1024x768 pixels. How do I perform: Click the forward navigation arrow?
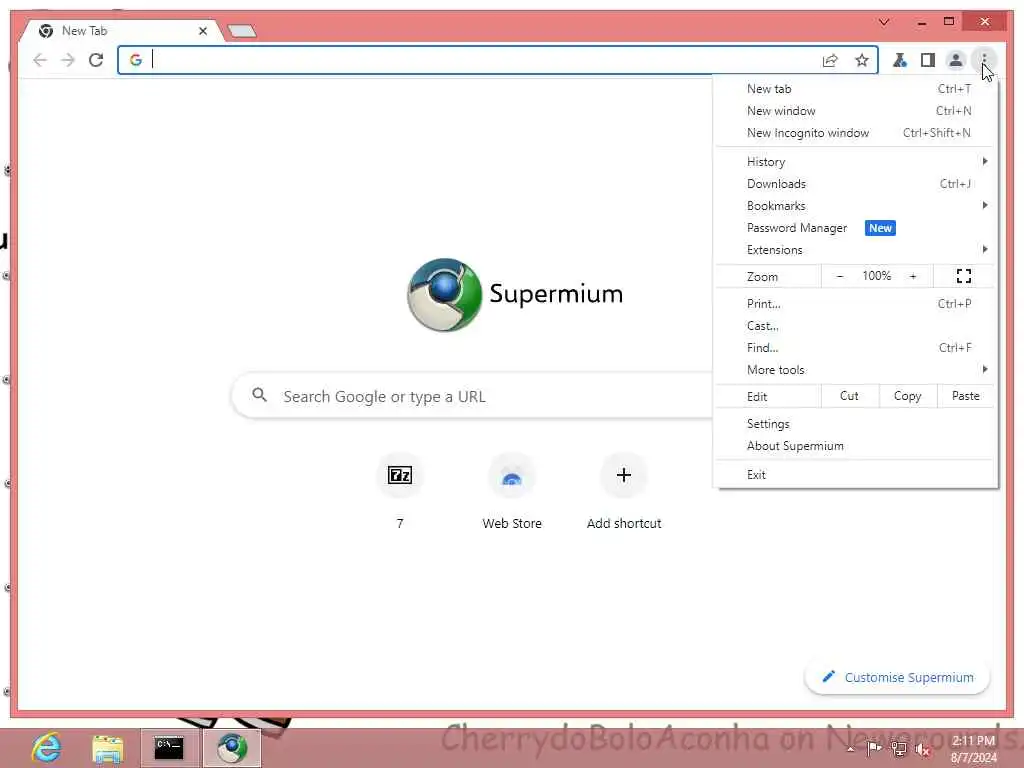[68, 60]
